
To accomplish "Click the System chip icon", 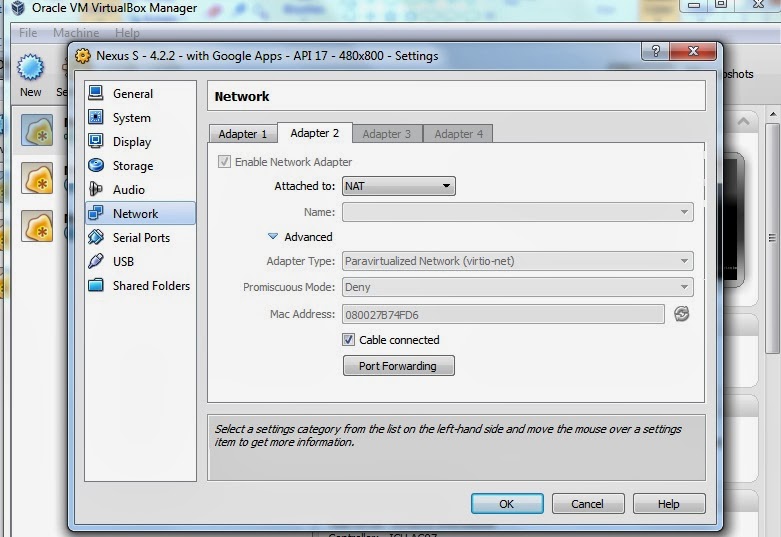I will point(96,117).
